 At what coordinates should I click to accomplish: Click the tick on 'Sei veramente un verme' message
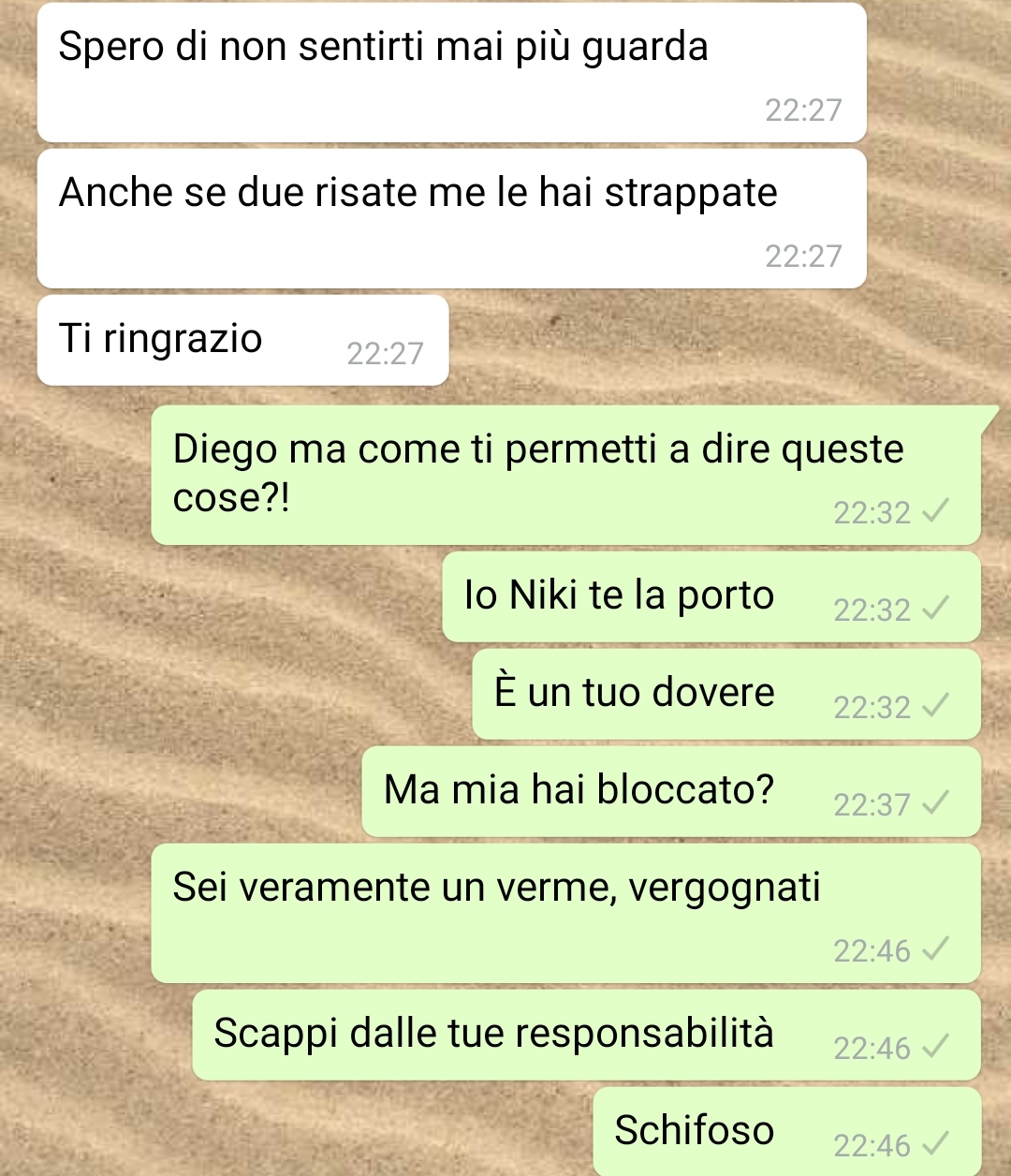935,948
